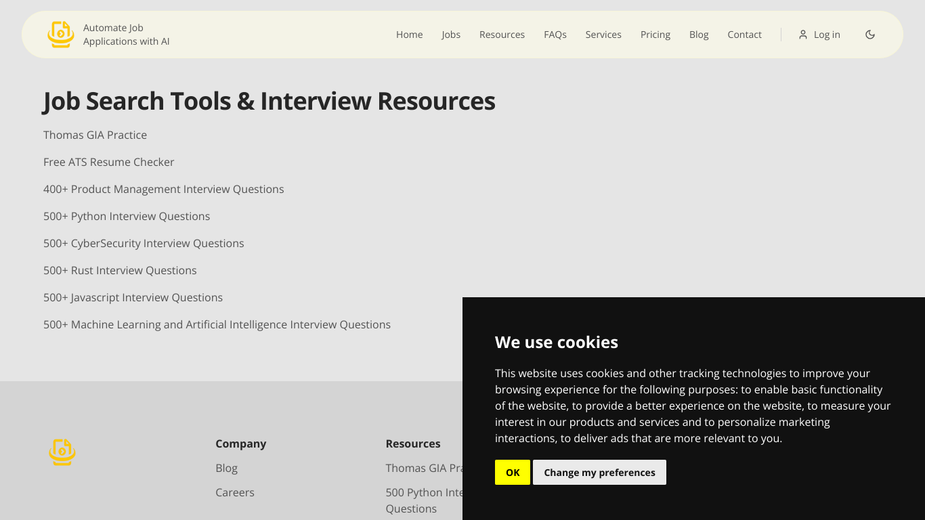Open the Contact page link
Screen dimensions: 925x520
coord(744,35)
